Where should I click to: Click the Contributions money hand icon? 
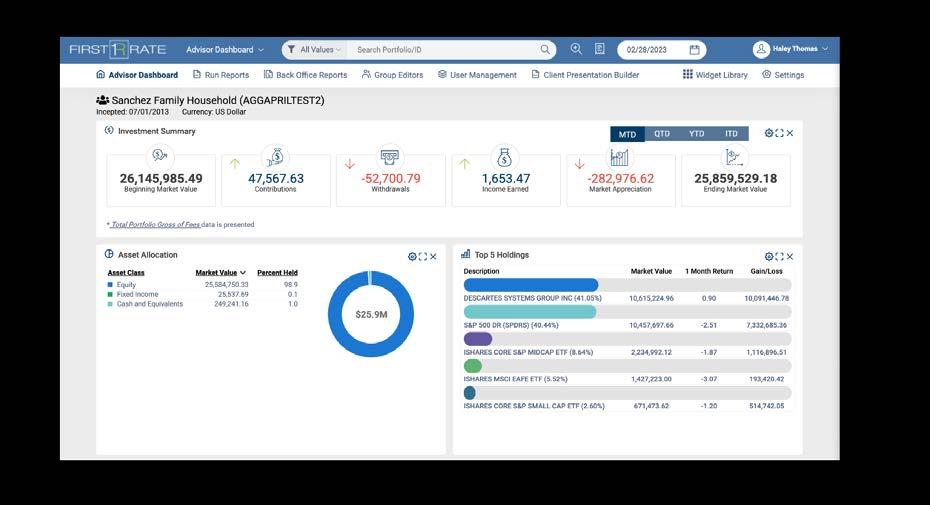(x=275, y=156)
